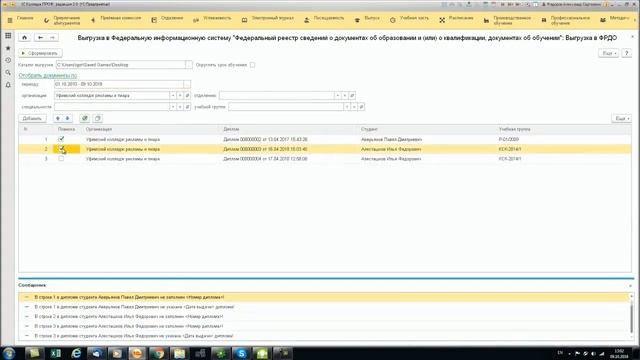The height and width of the screenshot is (360, 640).
Task: Expand учебная группа dropdown list
Action: 347,107
